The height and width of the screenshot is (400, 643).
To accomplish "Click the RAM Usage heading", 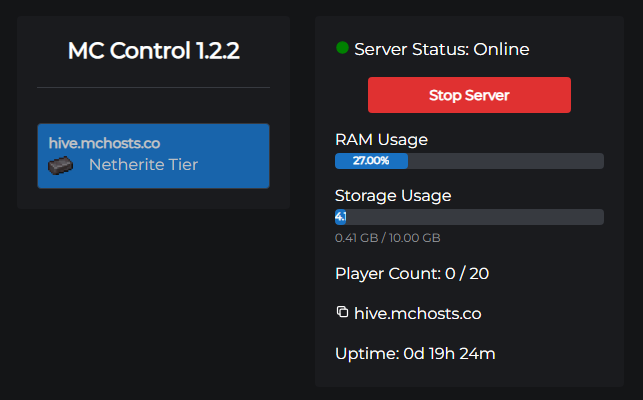I will pos(381,140).
